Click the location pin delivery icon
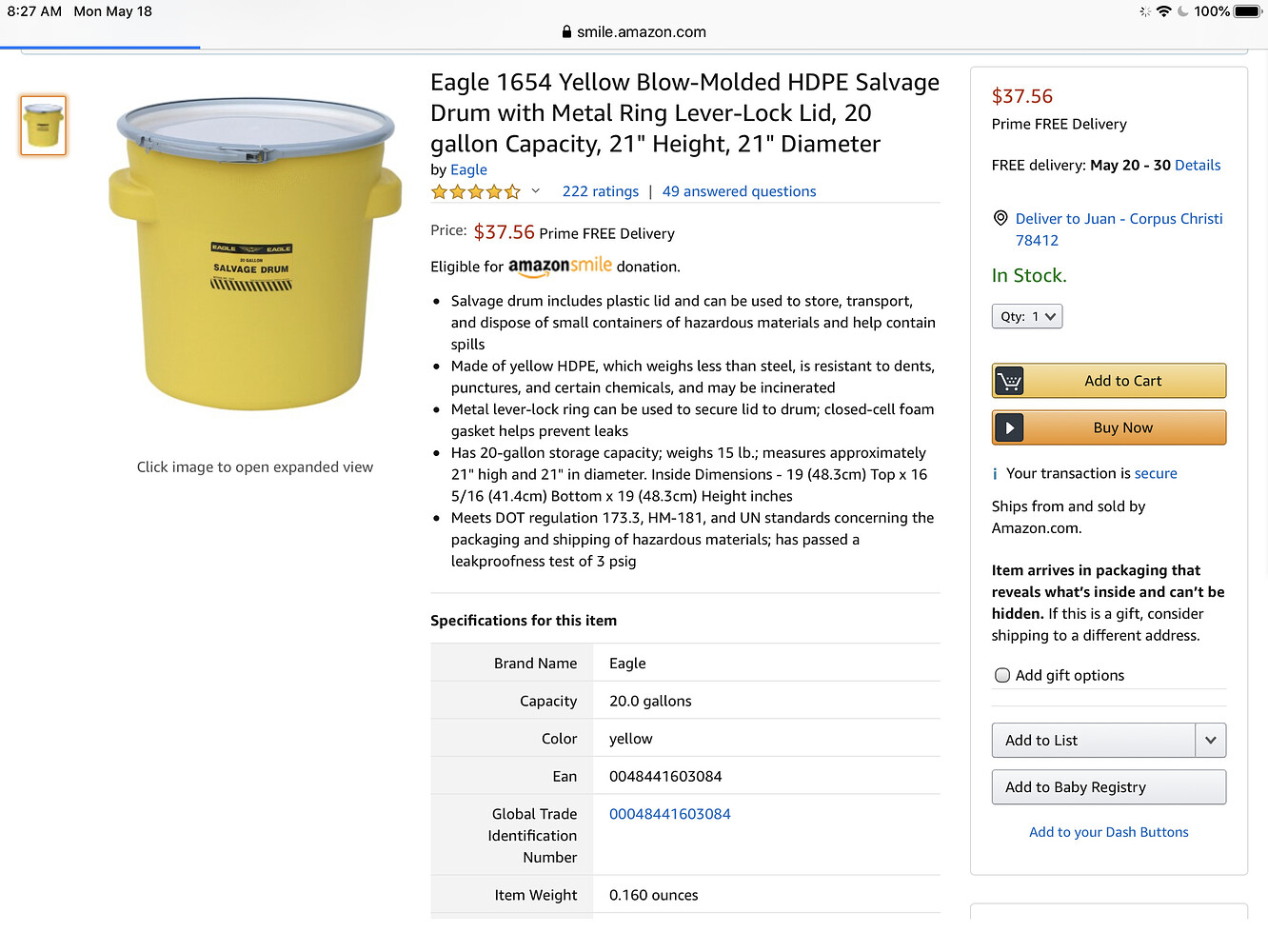The height and width of the screenshot is (952, 1268). (x=1001, y=218)
